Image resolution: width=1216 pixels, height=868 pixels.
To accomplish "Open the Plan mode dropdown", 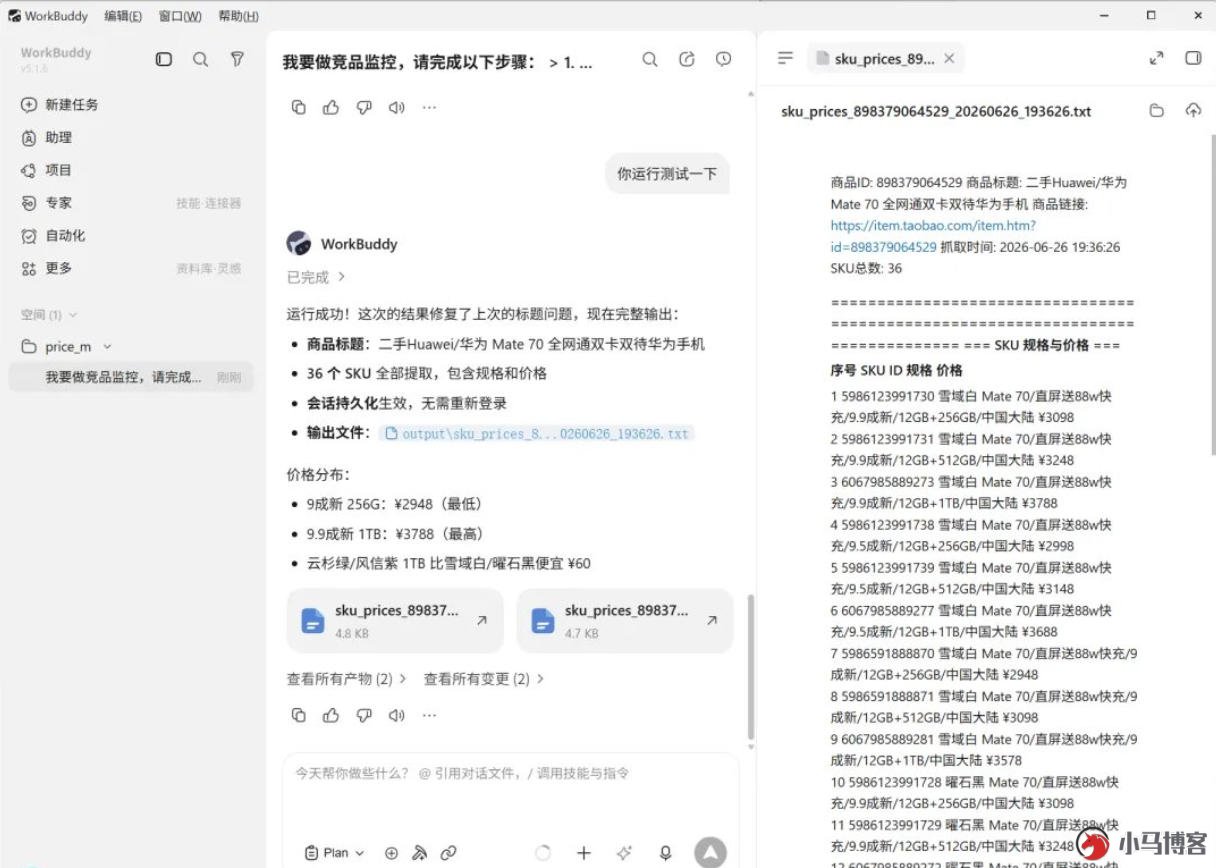I will (x=335, y=853).
